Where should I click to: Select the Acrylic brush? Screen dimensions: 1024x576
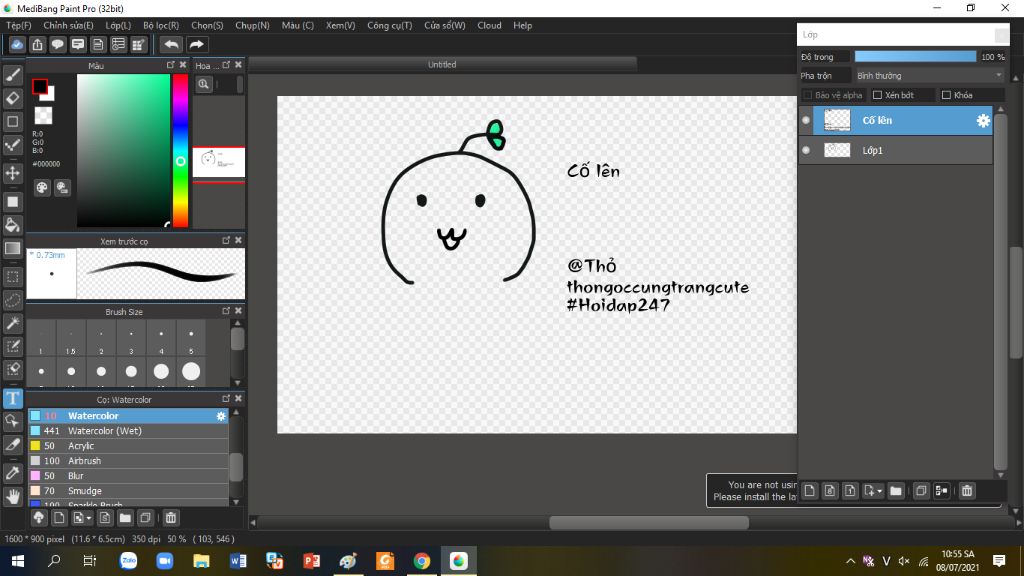pos(128,446)
